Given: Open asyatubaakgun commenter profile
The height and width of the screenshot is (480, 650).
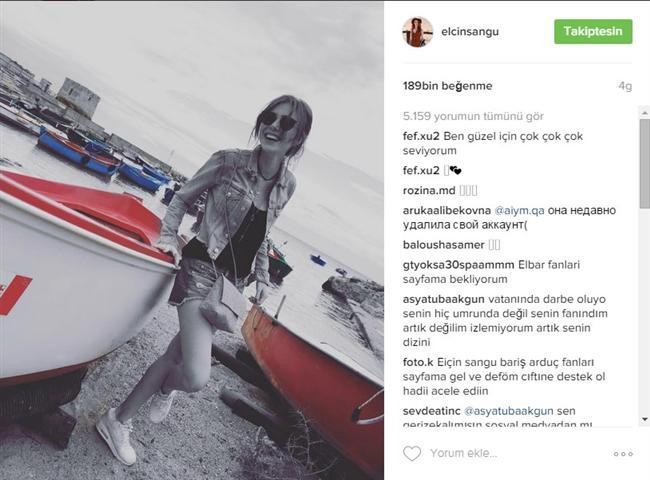Looking at the screenshot, I should pyautogui.click(x=444, y=299).
